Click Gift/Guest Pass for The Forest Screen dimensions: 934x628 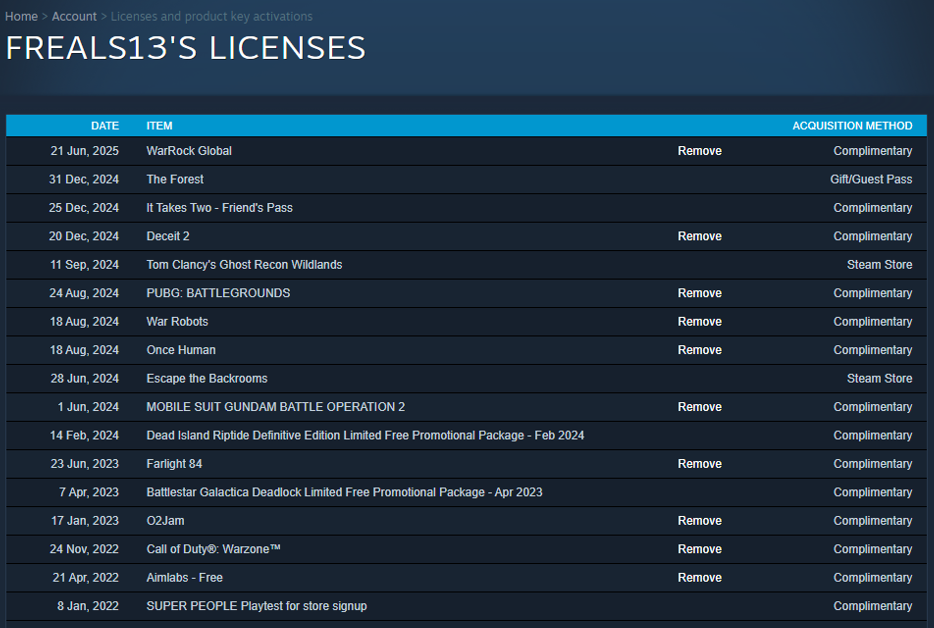(x=871, y=179)
